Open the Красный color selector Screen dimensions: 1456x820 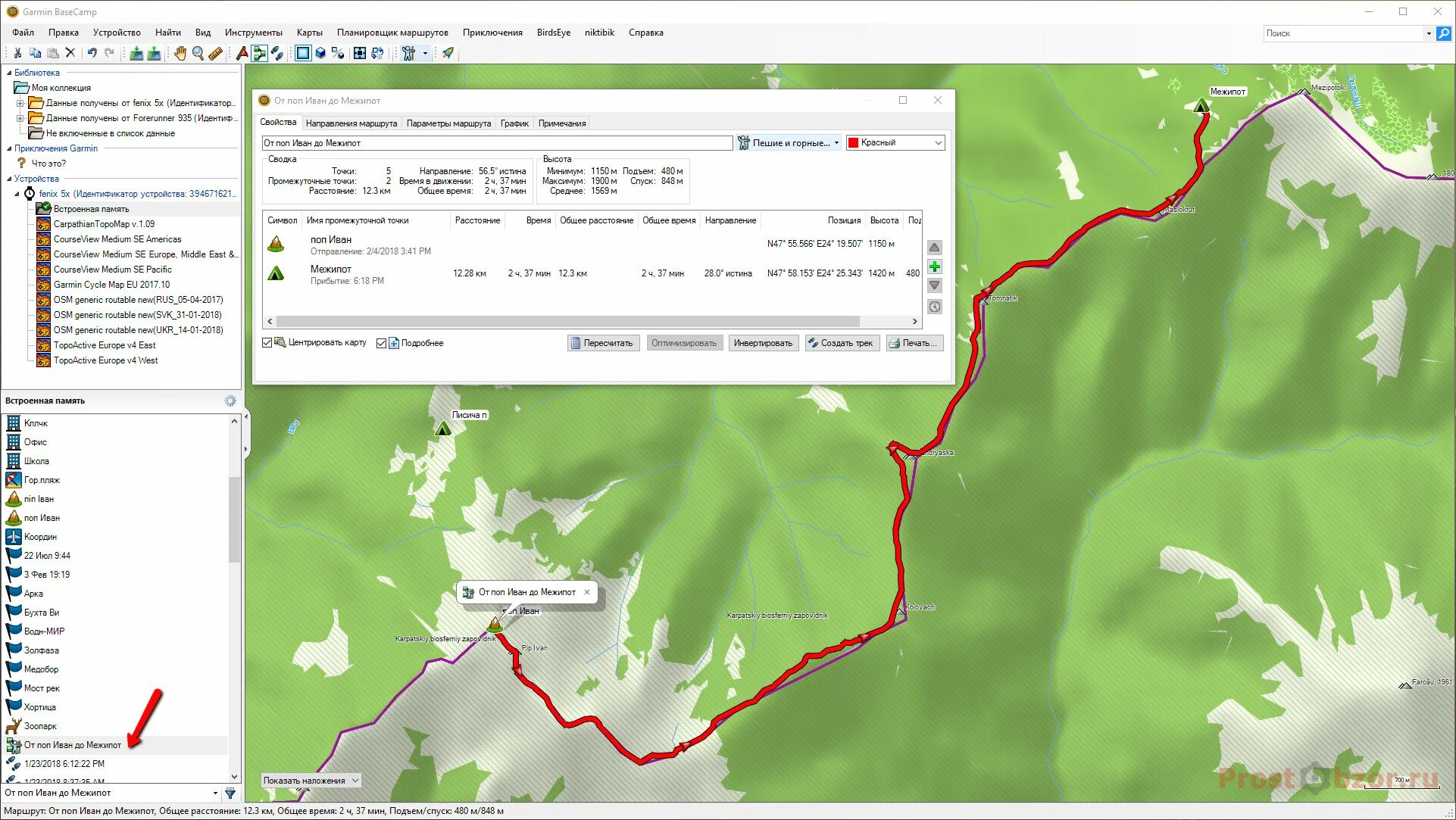pyautogui.click(x=895, y=143)
